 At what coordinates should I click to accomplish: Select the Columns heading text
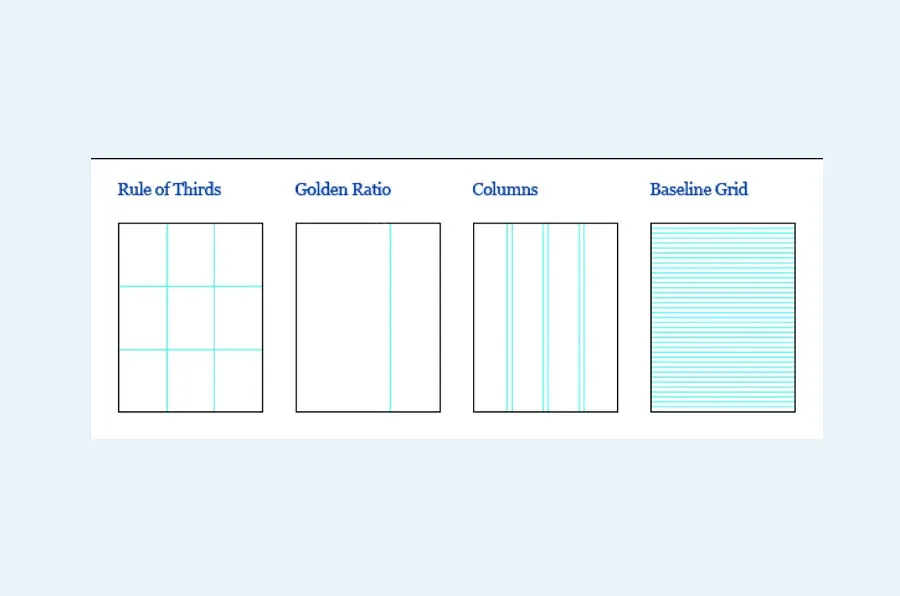(x=505, y=189)
